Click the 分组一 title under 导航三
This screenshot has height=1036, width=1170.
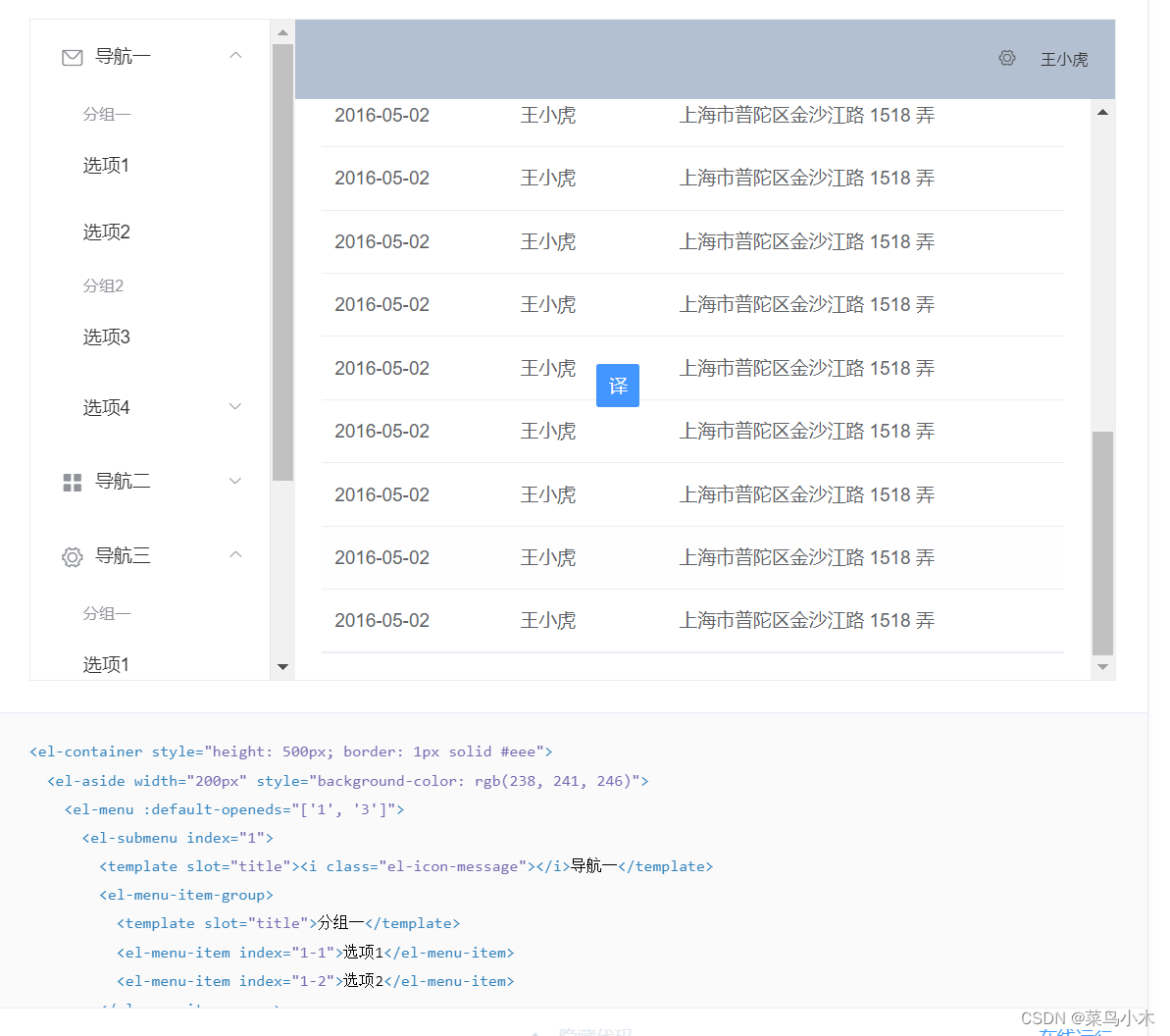click(x=107, y=613)
